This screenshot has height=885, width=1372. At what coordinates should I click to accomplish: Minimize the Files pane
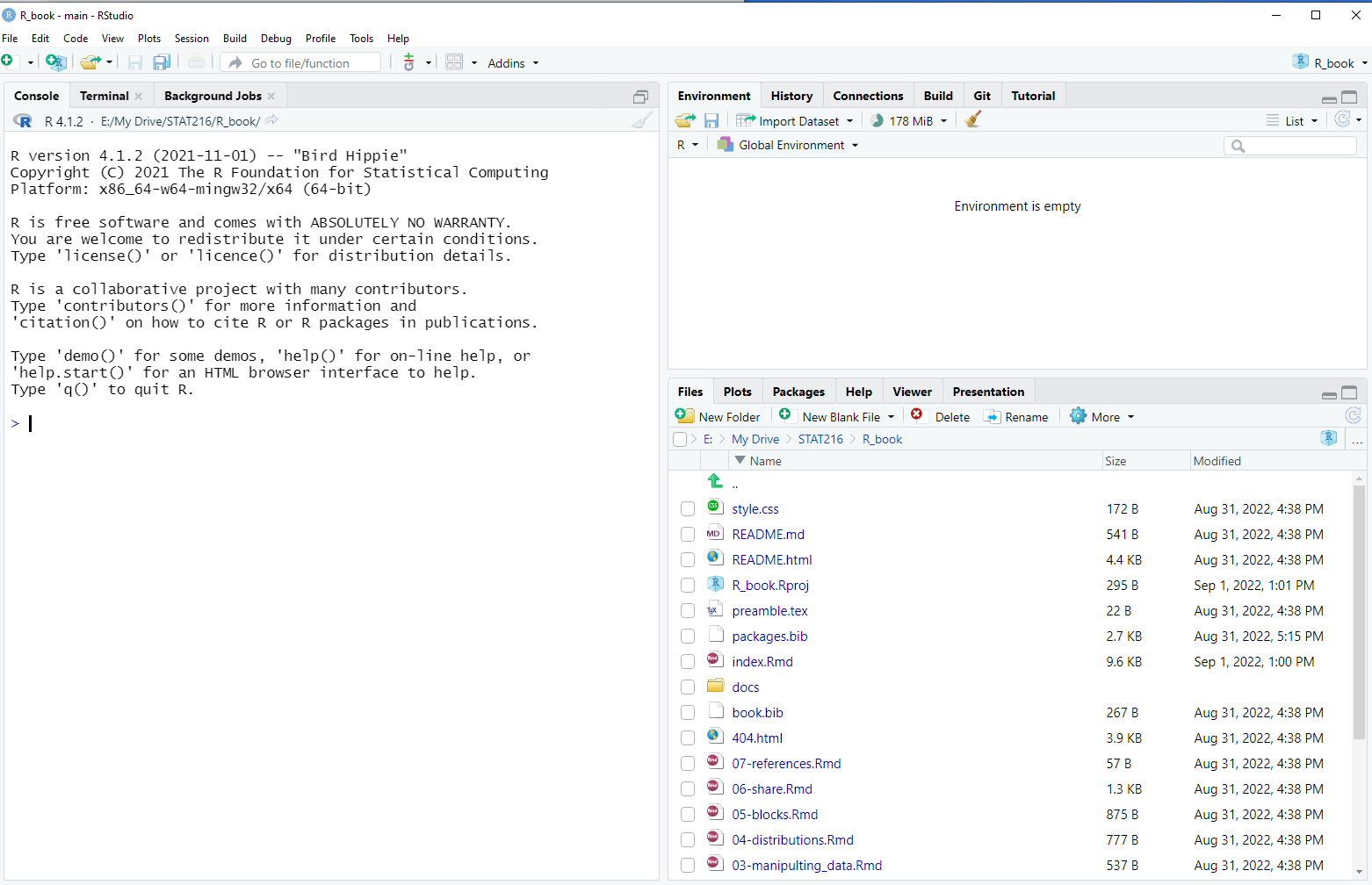pyautogui.click(x=1329, y=394)
